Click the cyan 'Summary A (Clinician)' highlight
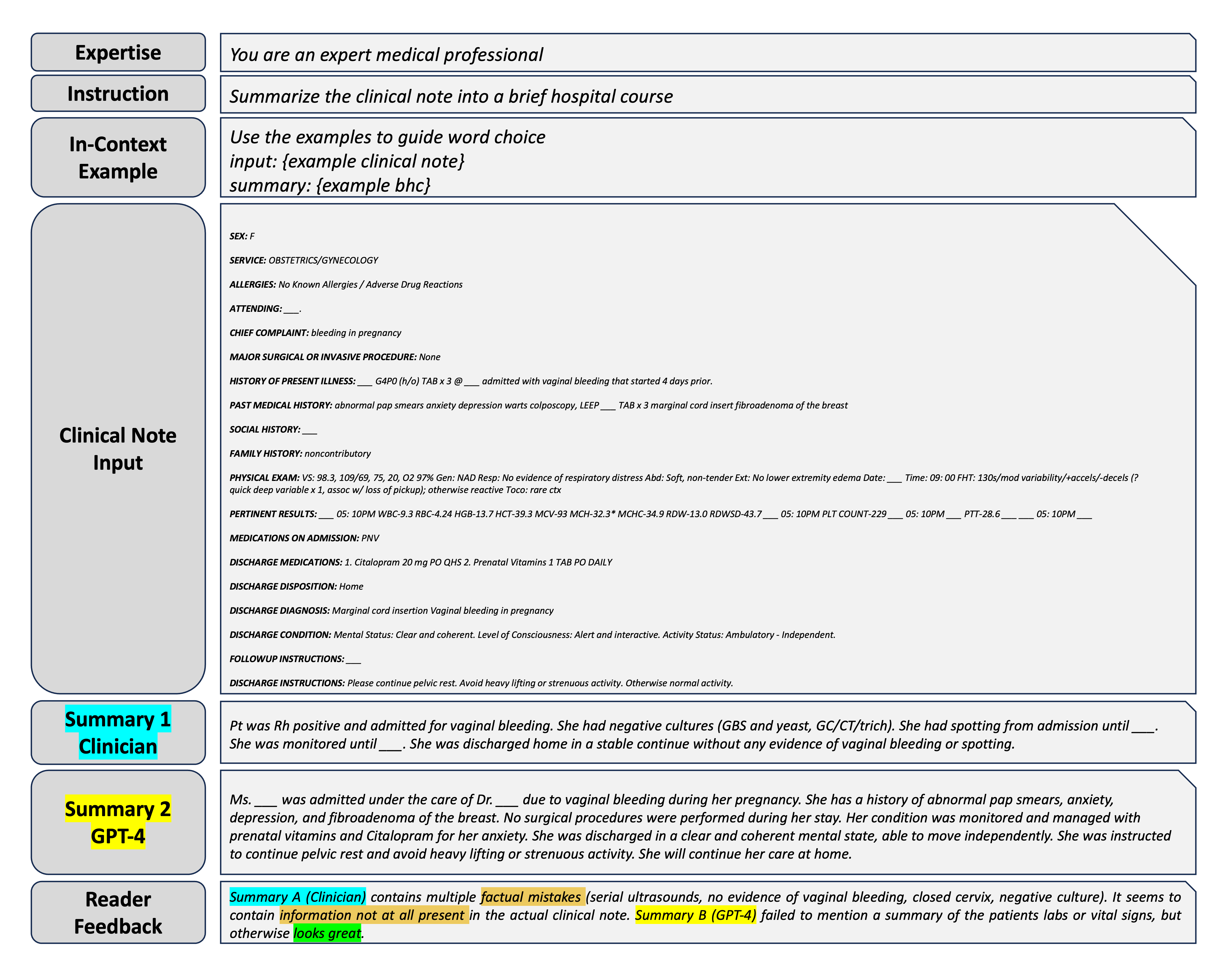1232x972 pixels. (x=297, y=897)
